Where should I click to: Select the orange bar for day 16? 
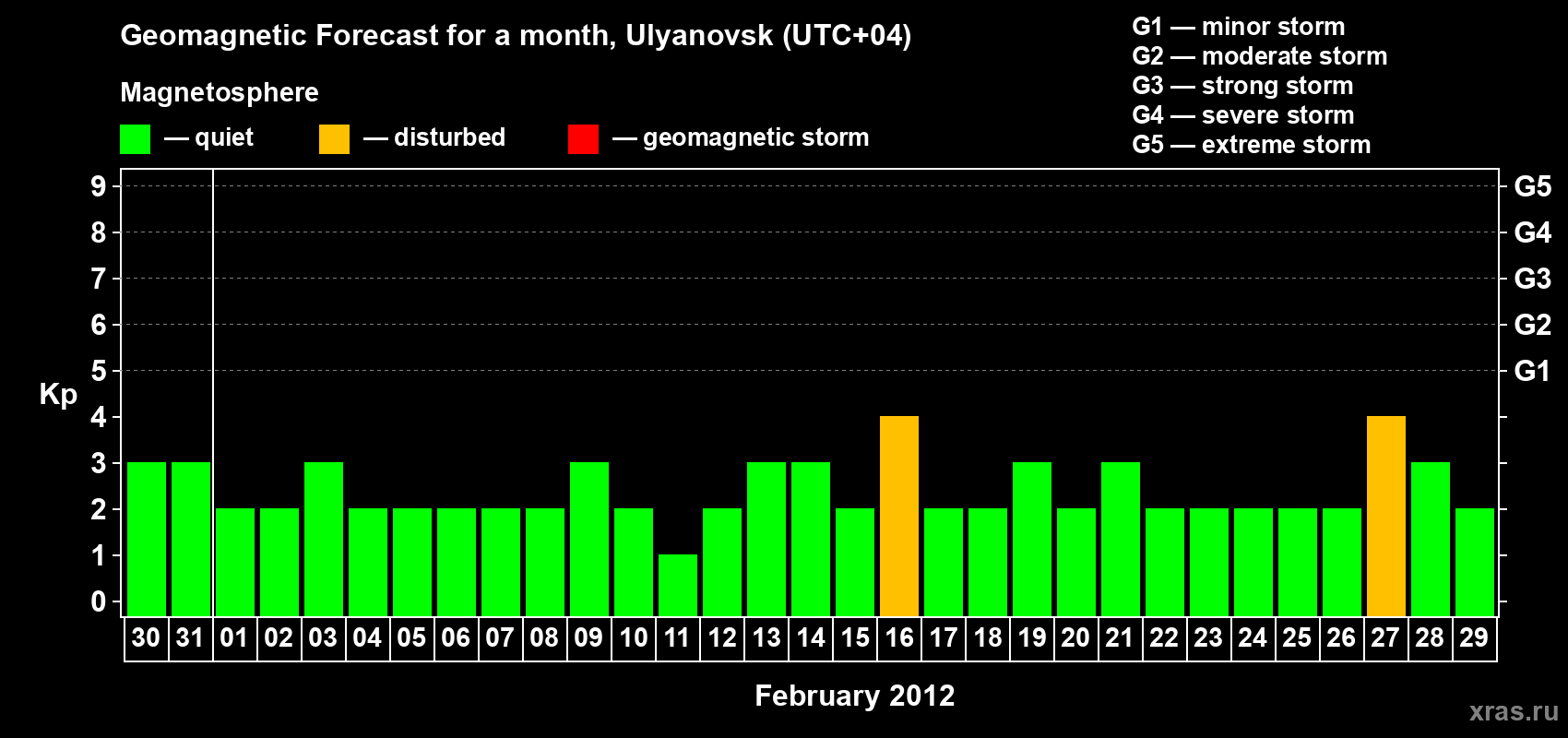[x=899, y=516]
